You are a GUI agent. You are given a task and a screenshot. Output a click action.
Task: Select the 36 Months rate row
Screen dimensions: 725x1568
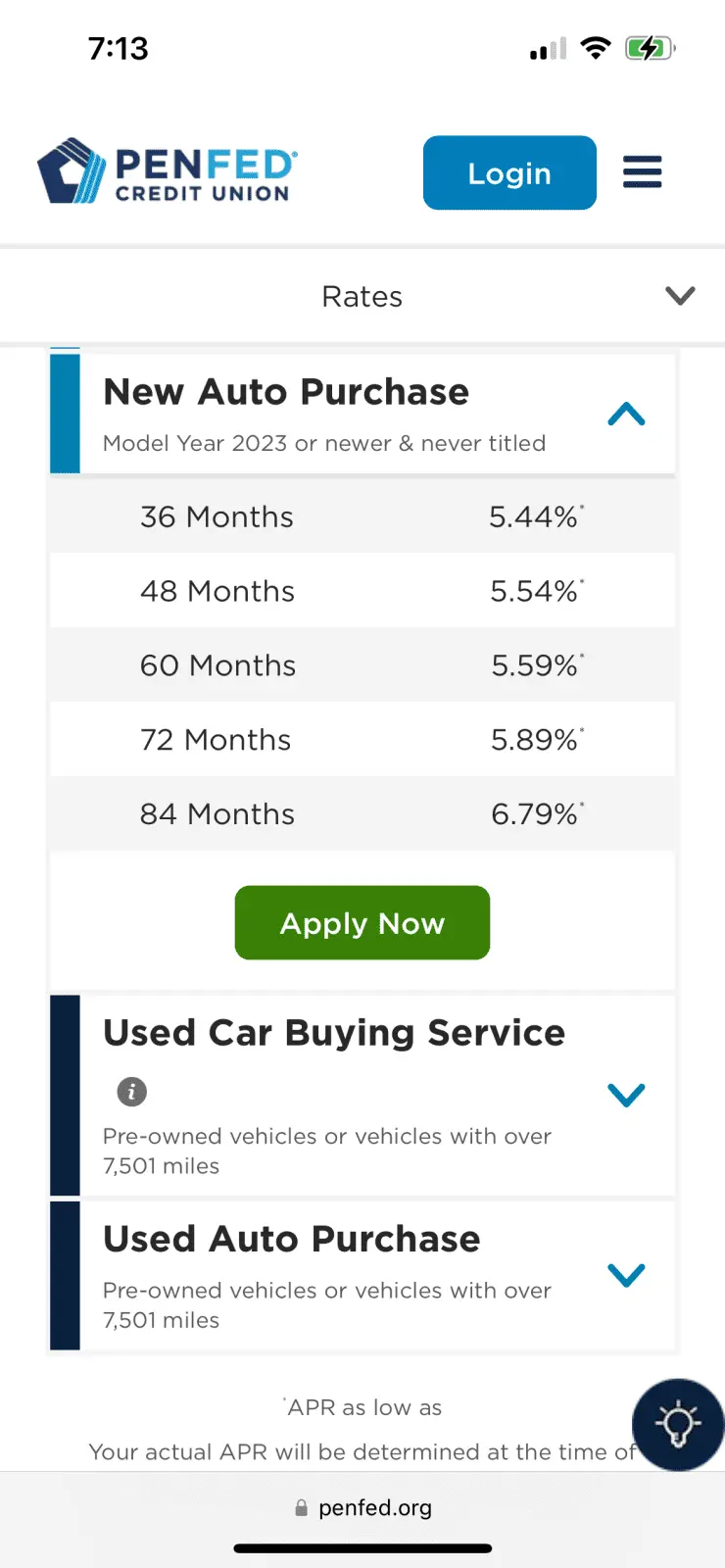coord(362,516)
